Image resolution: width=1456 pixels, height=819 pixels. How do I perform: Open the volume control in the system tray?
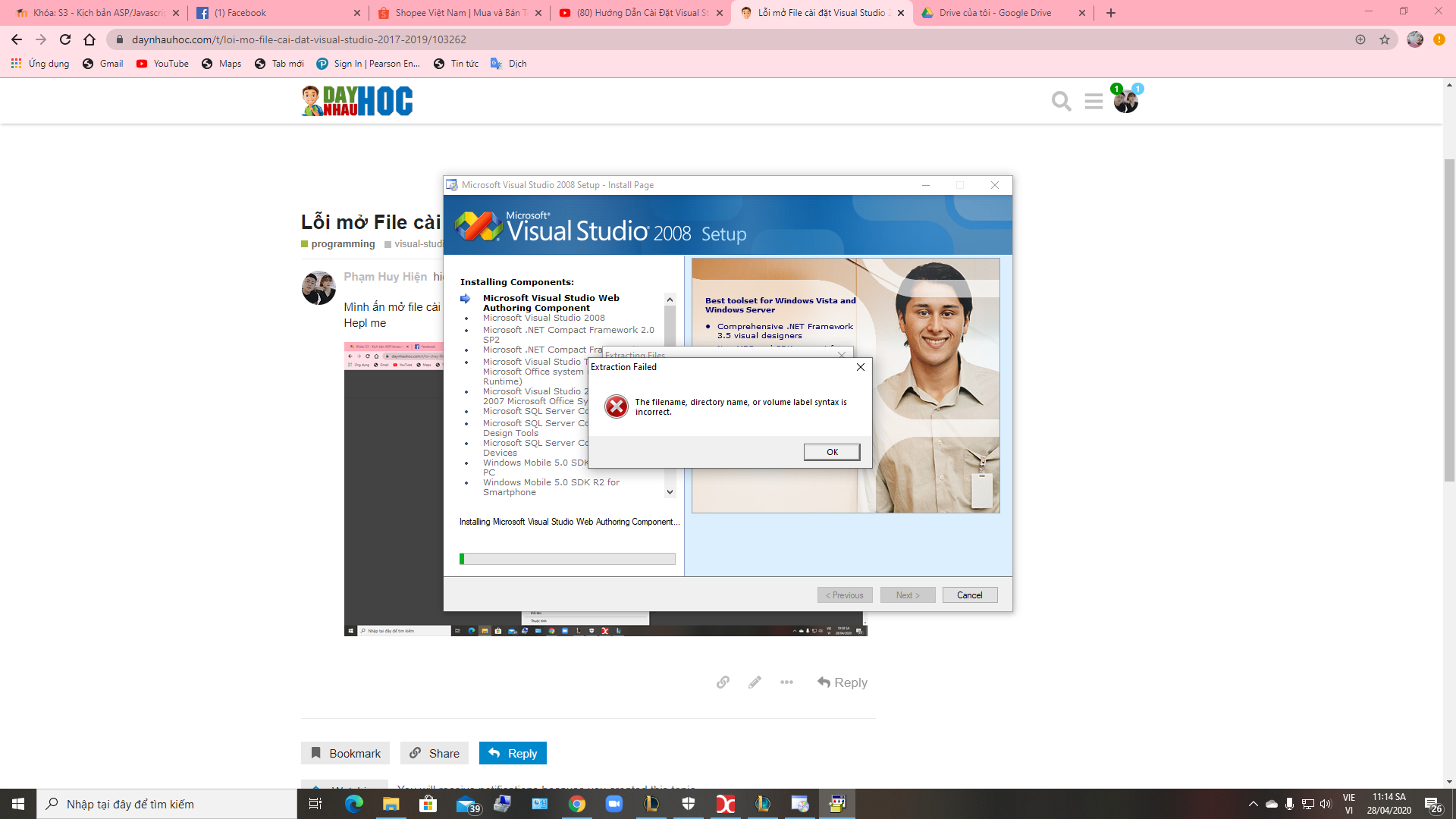tap(1326, 804)
